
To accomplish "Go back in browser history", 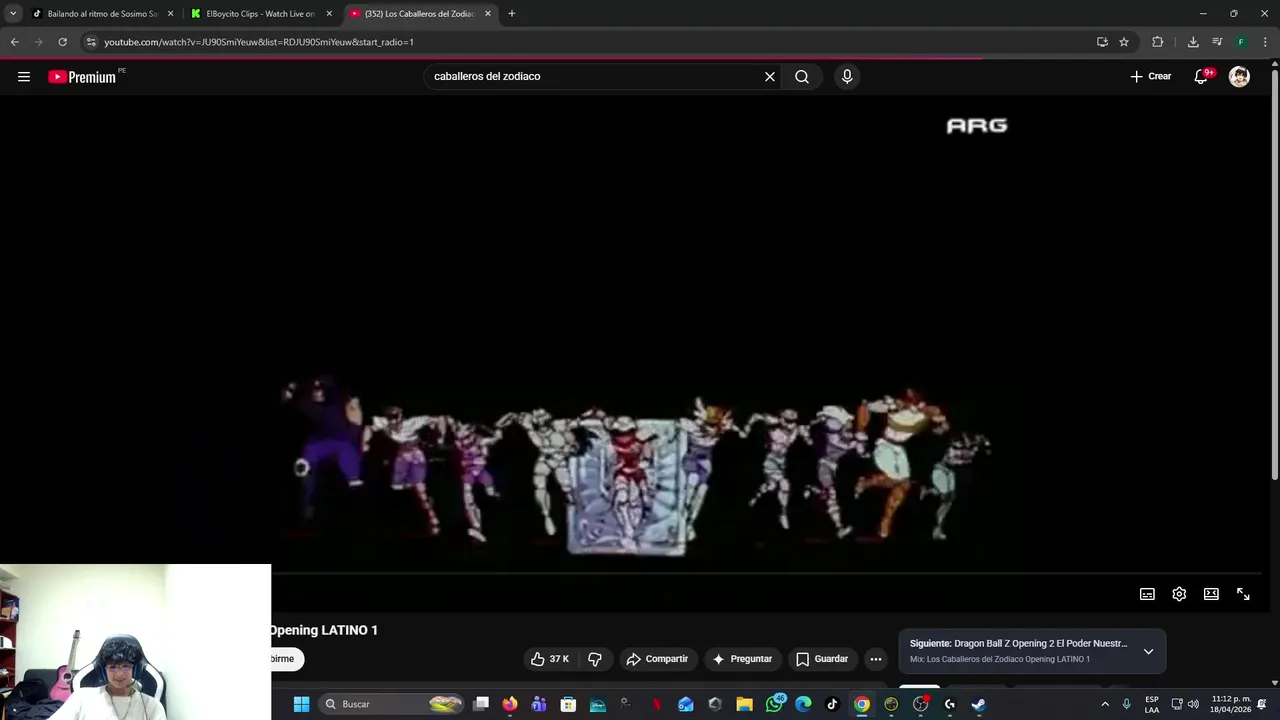I will [x=14, y=42].
